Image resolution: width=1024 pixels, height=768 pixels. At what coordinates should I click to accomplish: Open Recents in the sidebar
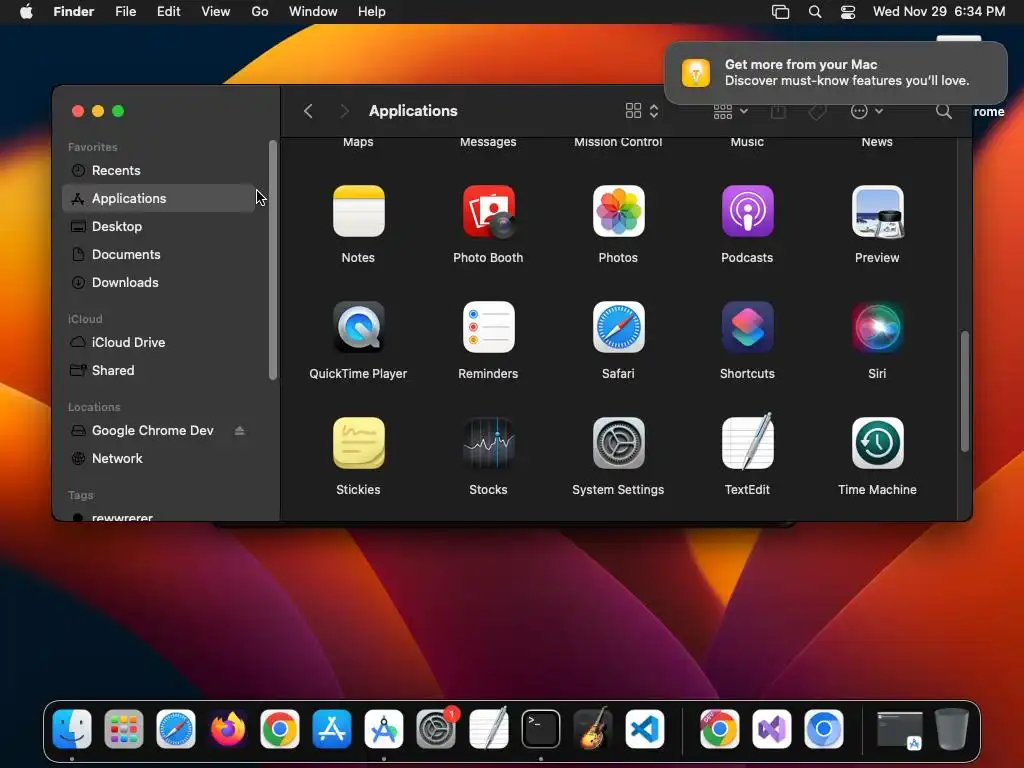click(x=159, y=170)
